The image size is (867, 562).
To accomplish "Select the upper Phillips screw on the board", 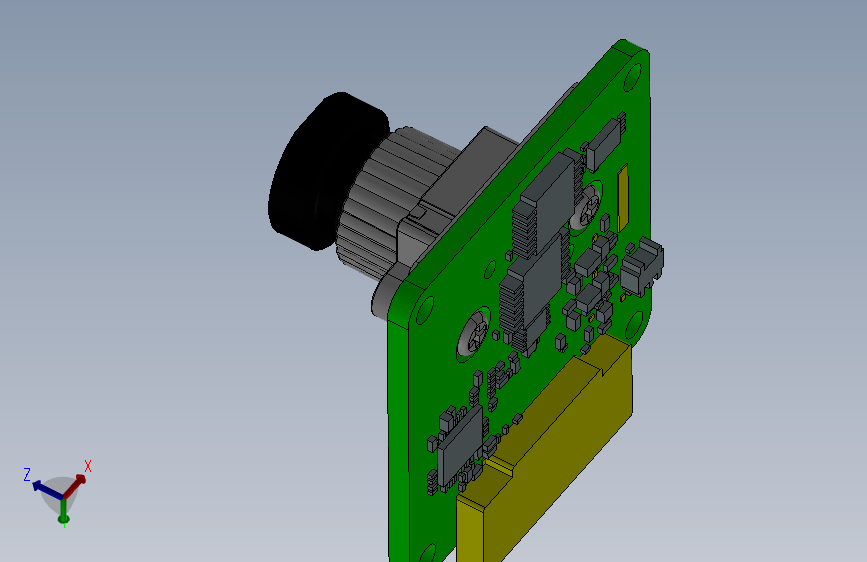I will [587, 207].
